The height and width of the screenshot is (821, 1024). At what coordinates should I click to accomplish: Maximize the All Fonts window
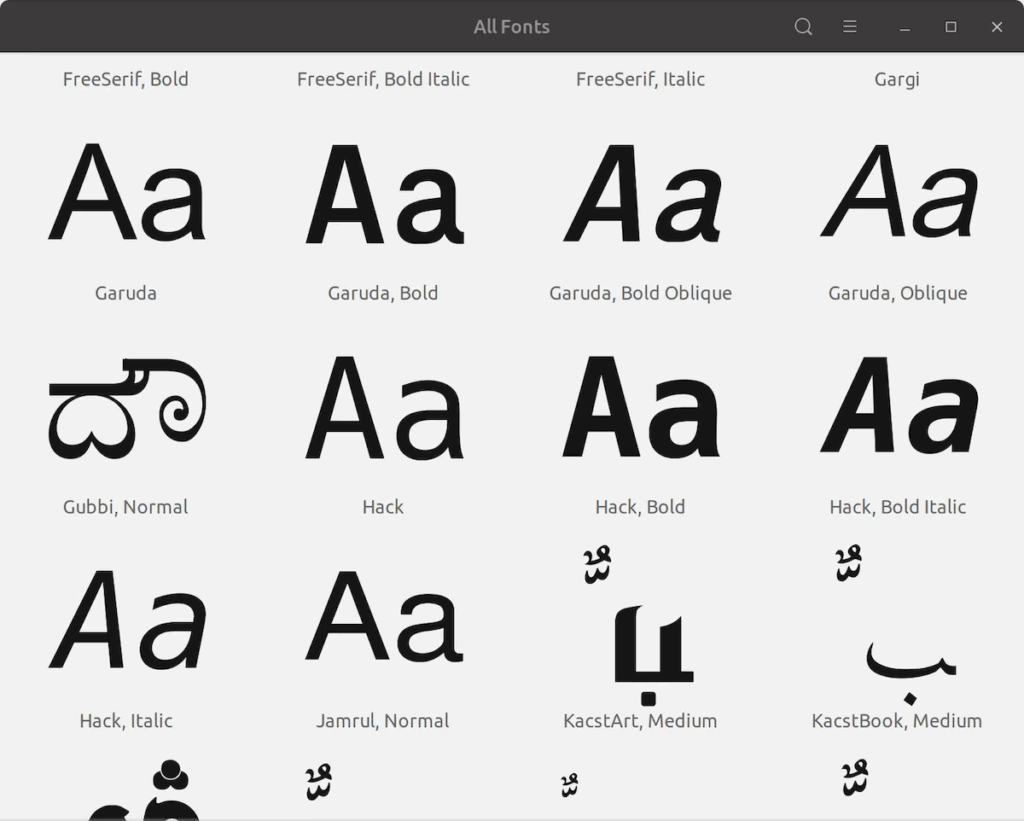click(951, 27)
